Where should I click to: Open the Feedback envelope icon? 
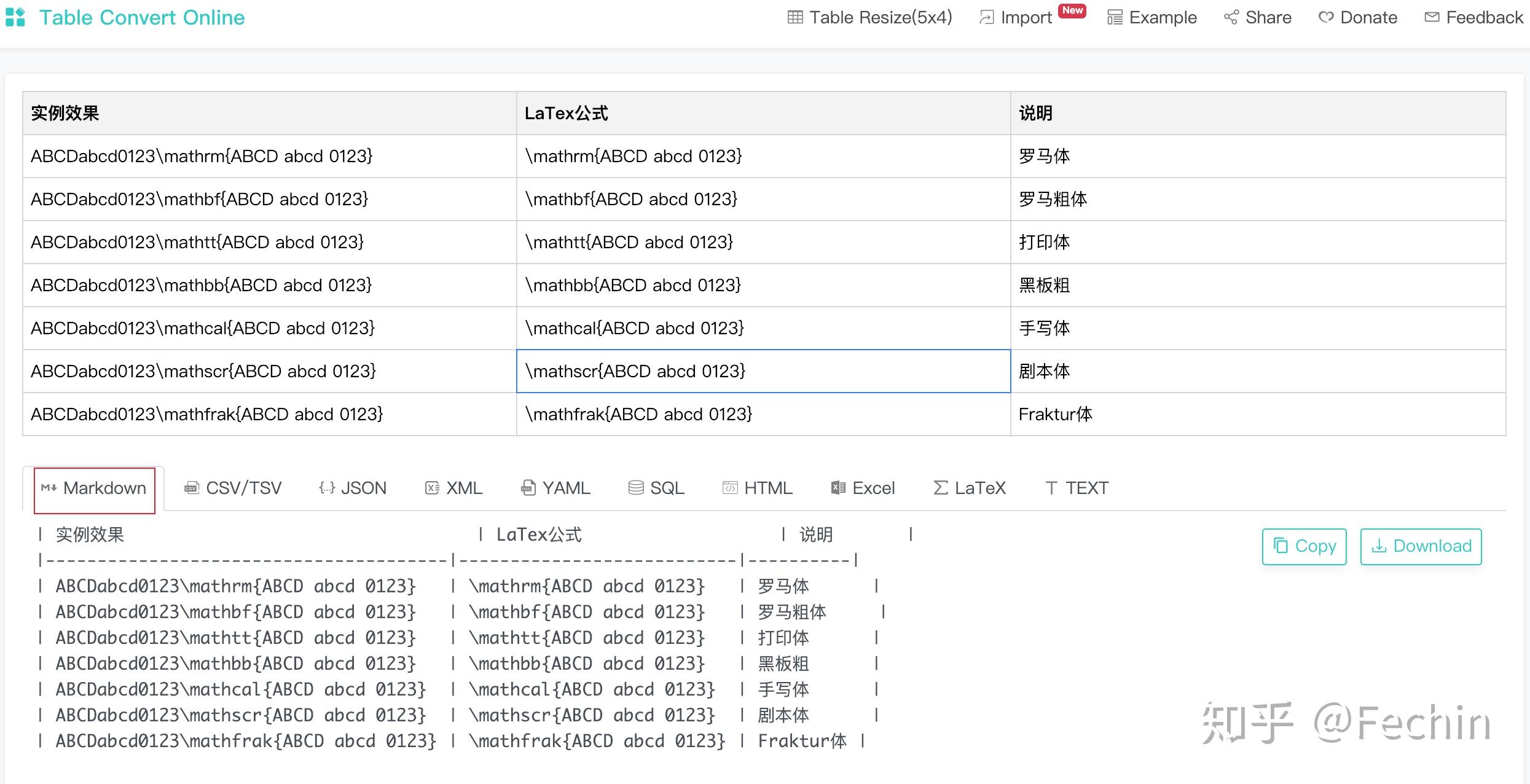(x=1432, y=17)
